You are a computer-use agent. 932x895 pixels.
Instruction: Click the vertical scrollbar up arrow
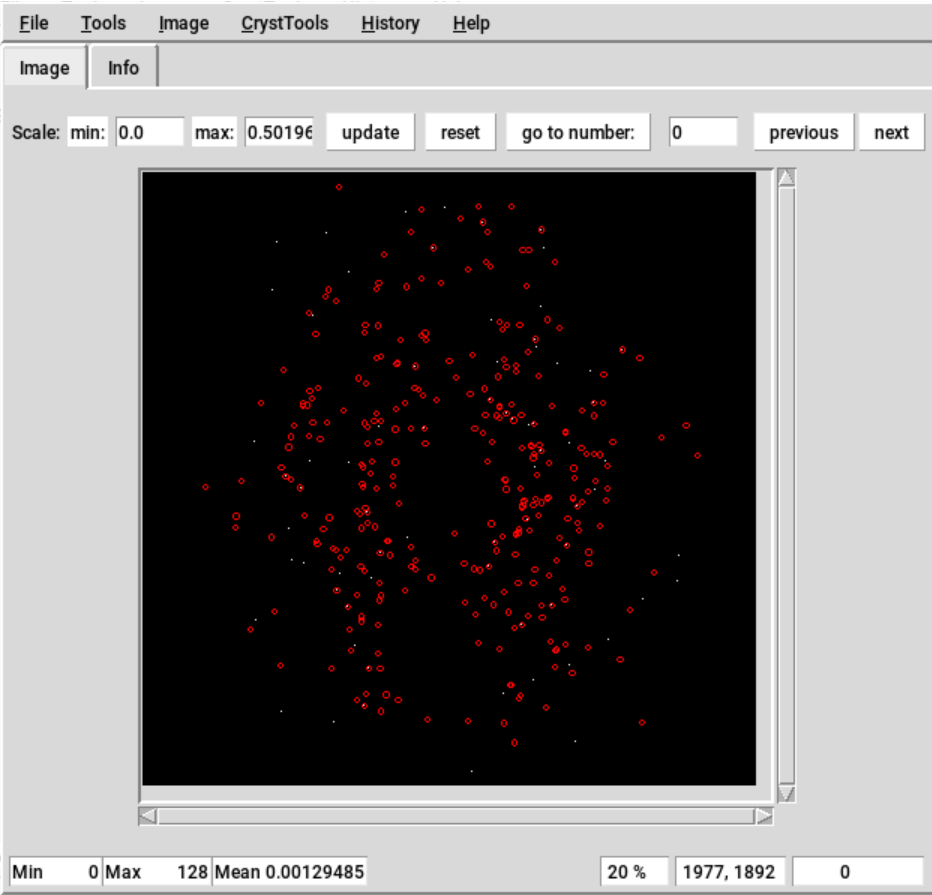(786, 179)
